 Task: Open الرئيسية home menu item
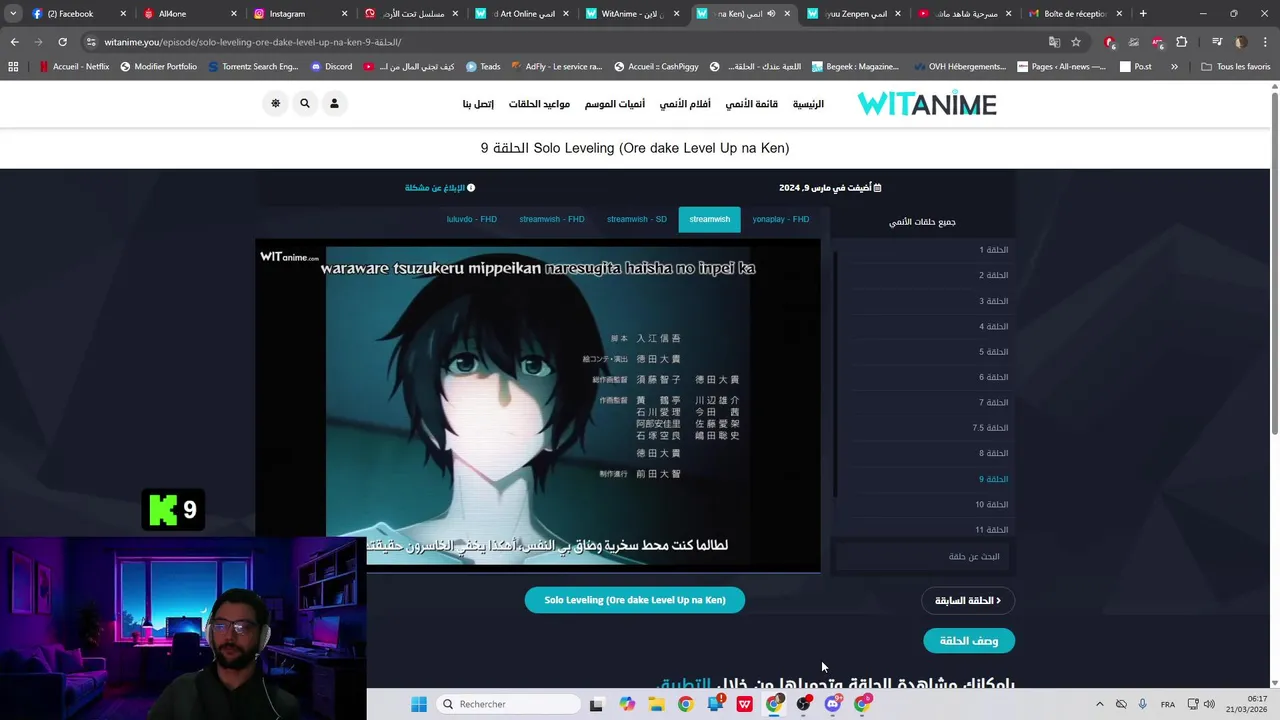pos(808,104)
